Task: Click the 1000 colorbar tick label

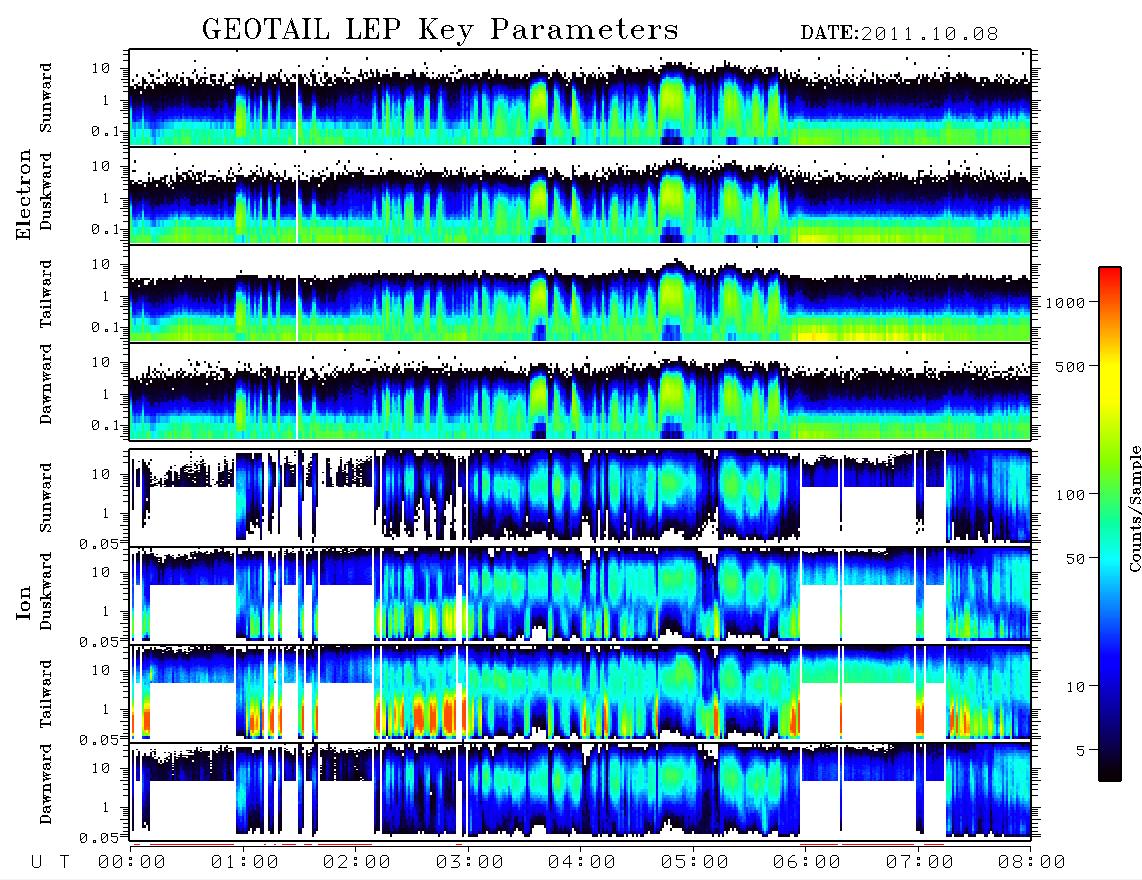Action: tap(1065, 303)
